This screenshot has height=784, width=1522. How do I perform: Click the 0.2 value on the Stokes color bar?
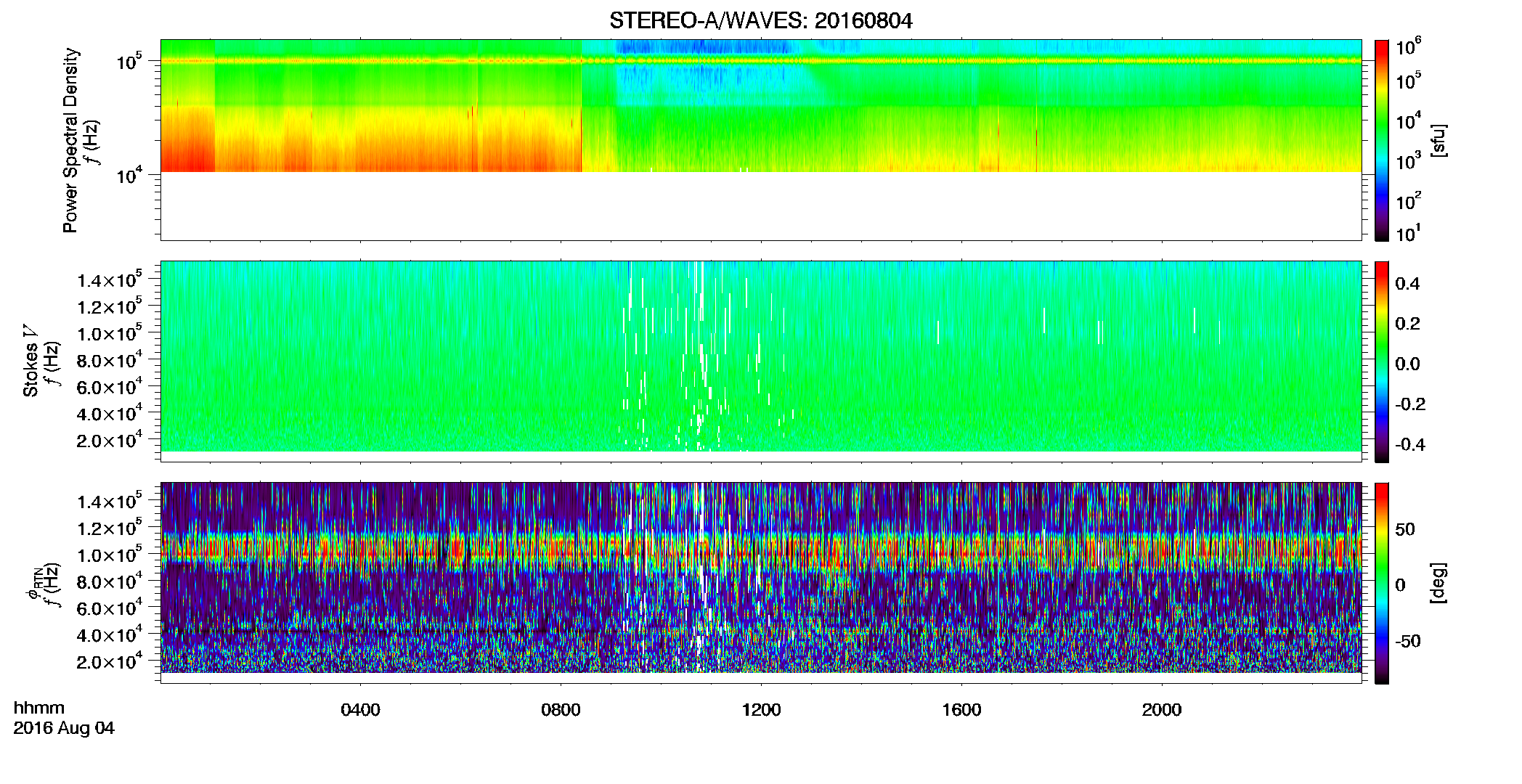pyautogui.click(x=1407, y=324)
